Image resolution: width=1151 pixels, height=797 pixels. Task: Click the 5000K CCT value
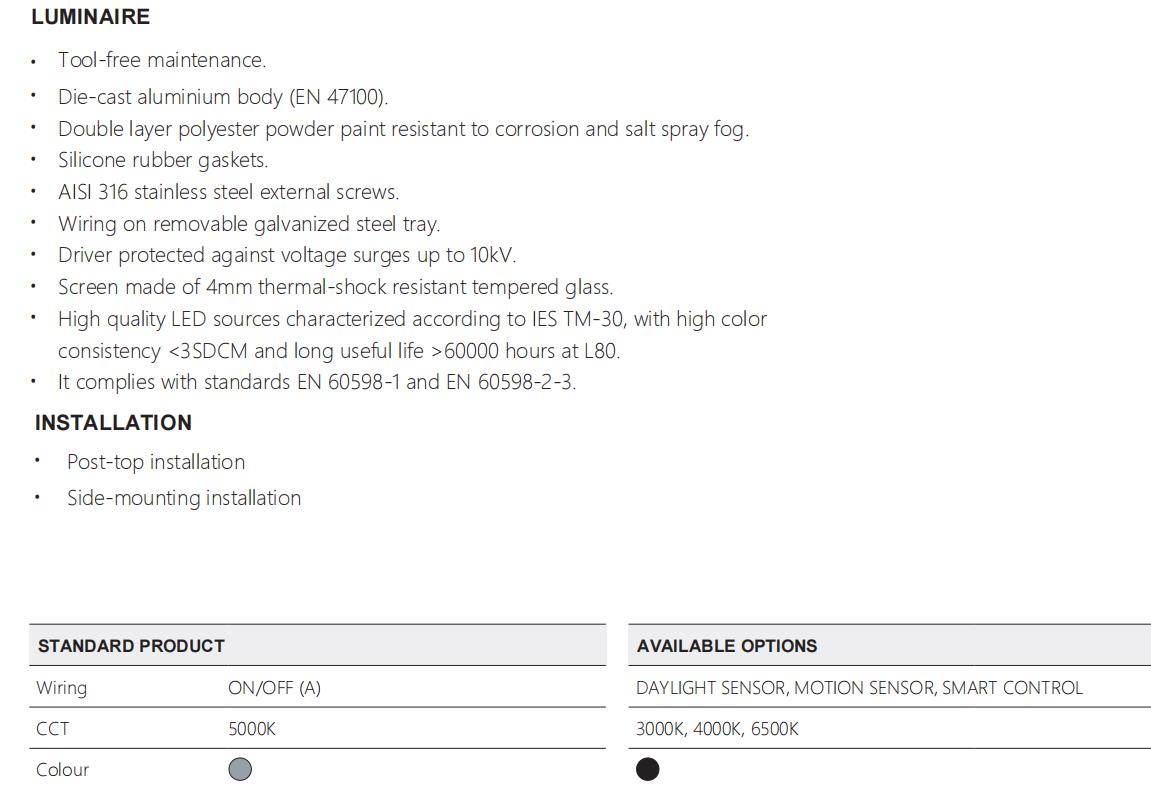point(252,729)
